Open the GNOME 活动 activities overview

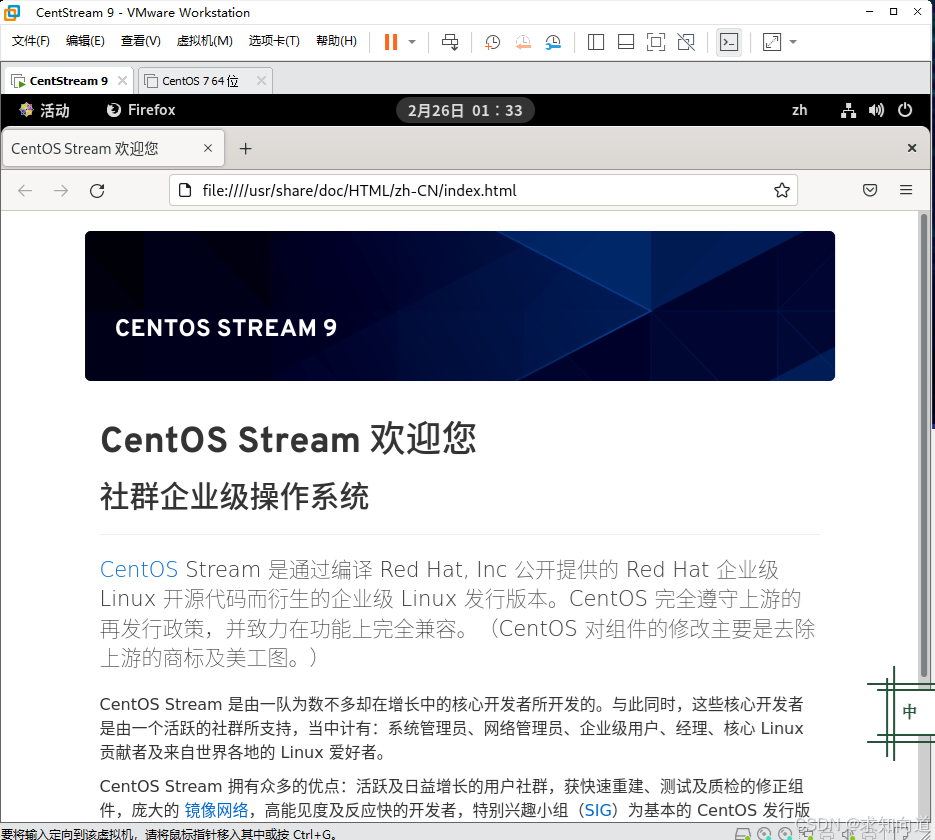[44, 110]
